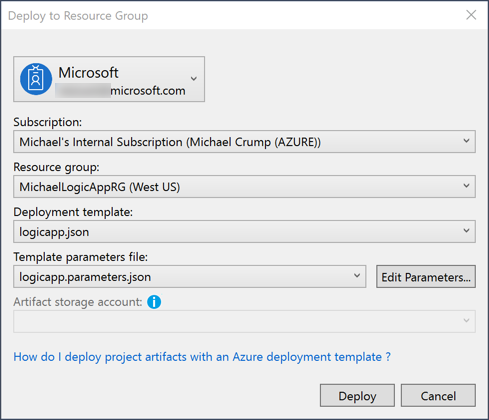Click the Deploy to Resource Group title bar
Screen dimensions: 489x420
point(233,15)
